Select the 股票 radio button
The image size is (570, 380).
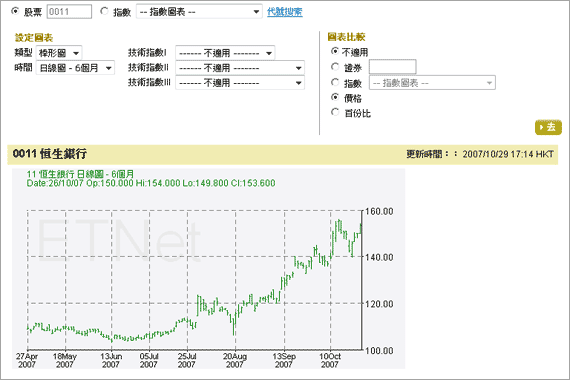coord(15,11)
